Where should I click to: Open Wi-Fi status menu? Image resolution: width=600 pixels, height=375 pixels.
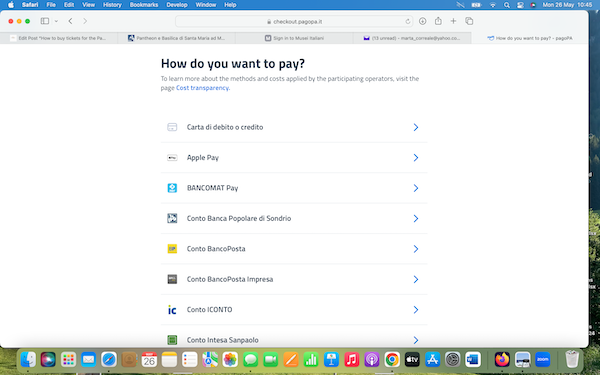(x=493, y=5)
